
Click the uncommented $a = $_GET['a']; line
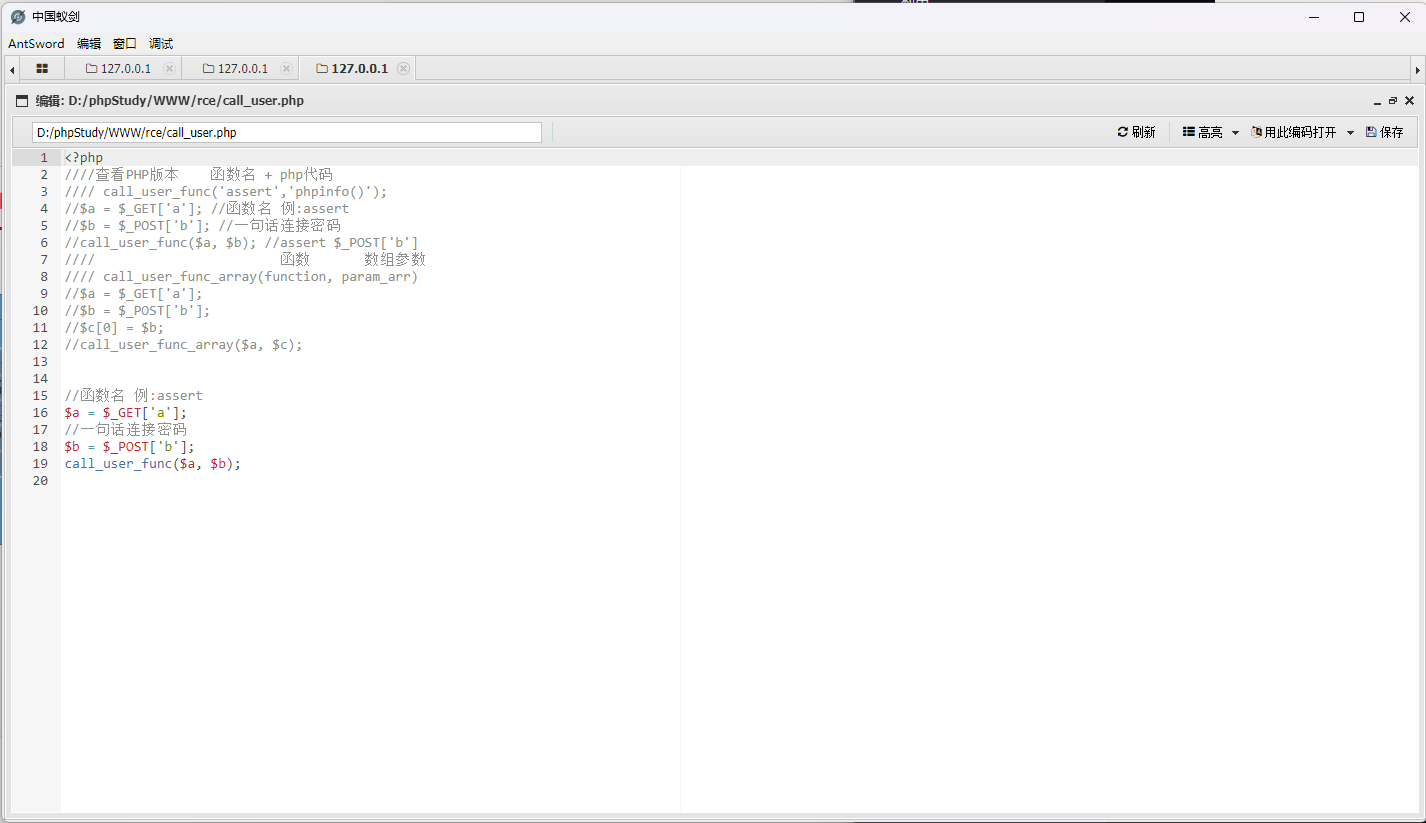tap(126, 413)
